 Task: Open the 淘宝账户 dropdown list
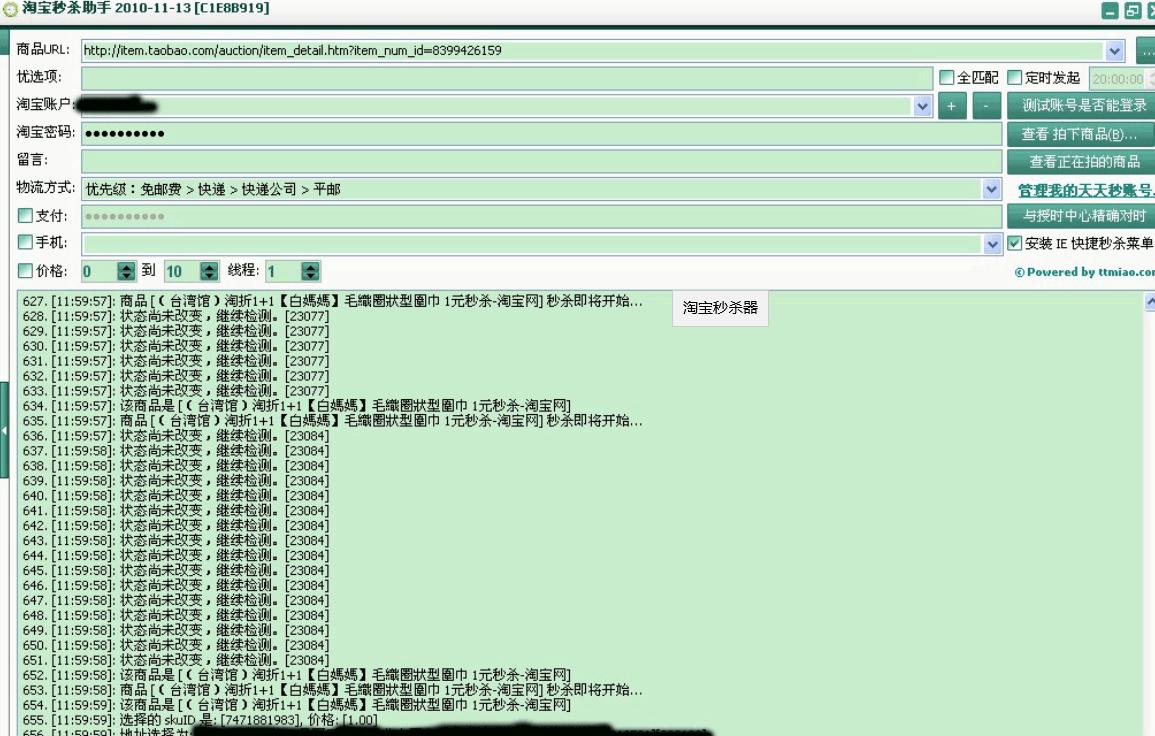coord(922,106)
